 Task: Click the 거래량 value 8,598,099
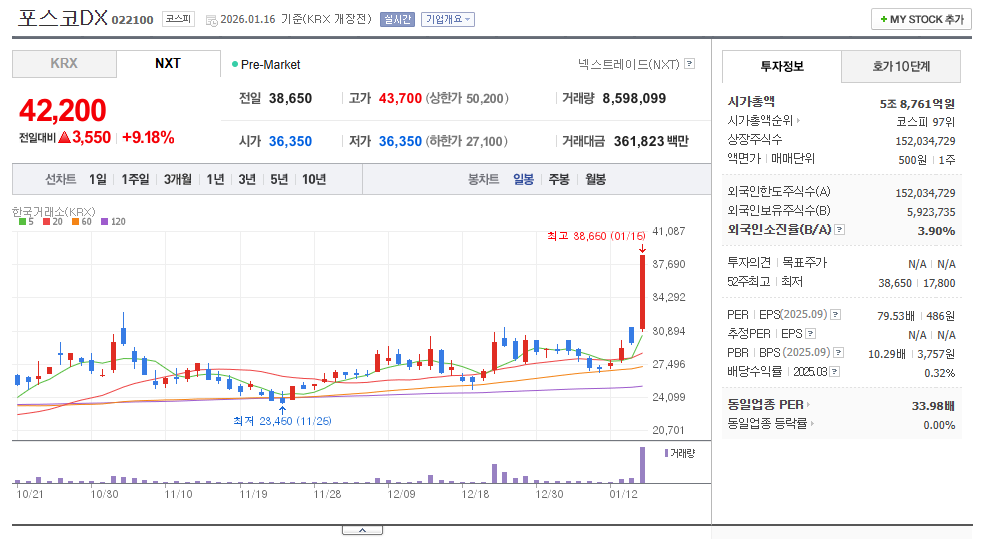coord(634,99)
